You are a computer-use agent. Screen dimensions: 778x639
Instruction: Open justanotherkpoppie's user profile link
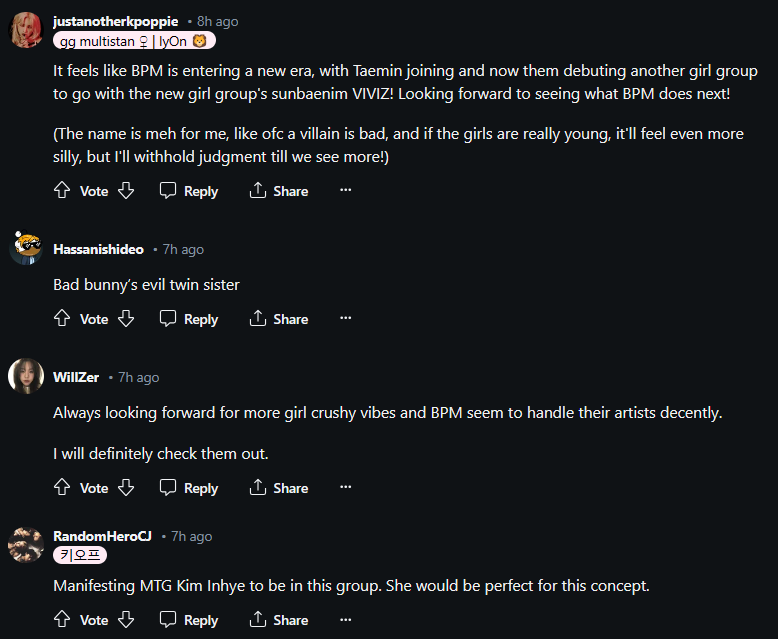pos(116,21)
